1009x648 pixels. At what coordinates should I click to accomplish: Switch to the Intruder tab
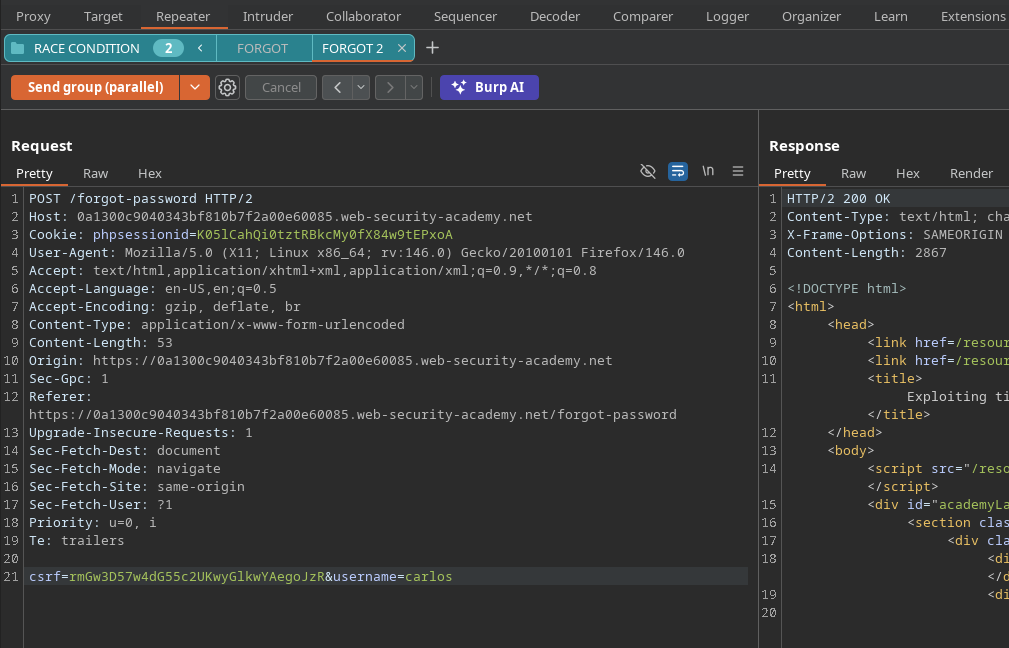(268, 16)
